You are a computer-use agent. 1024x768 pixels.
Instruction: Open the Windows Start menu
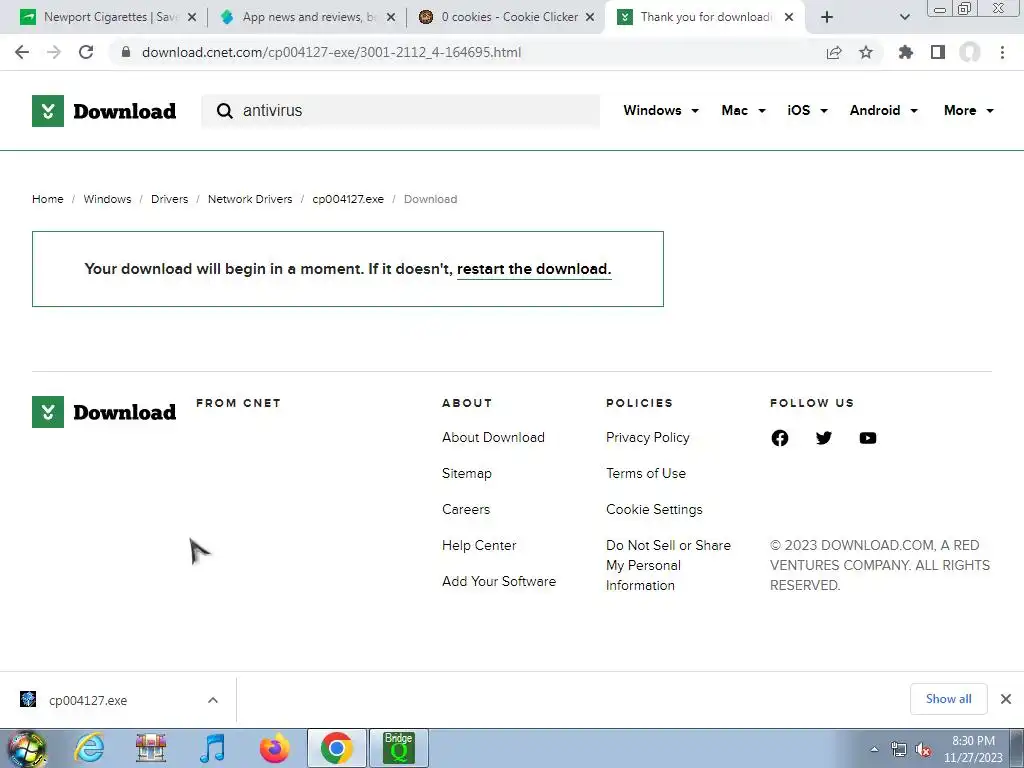click(26, 749)
